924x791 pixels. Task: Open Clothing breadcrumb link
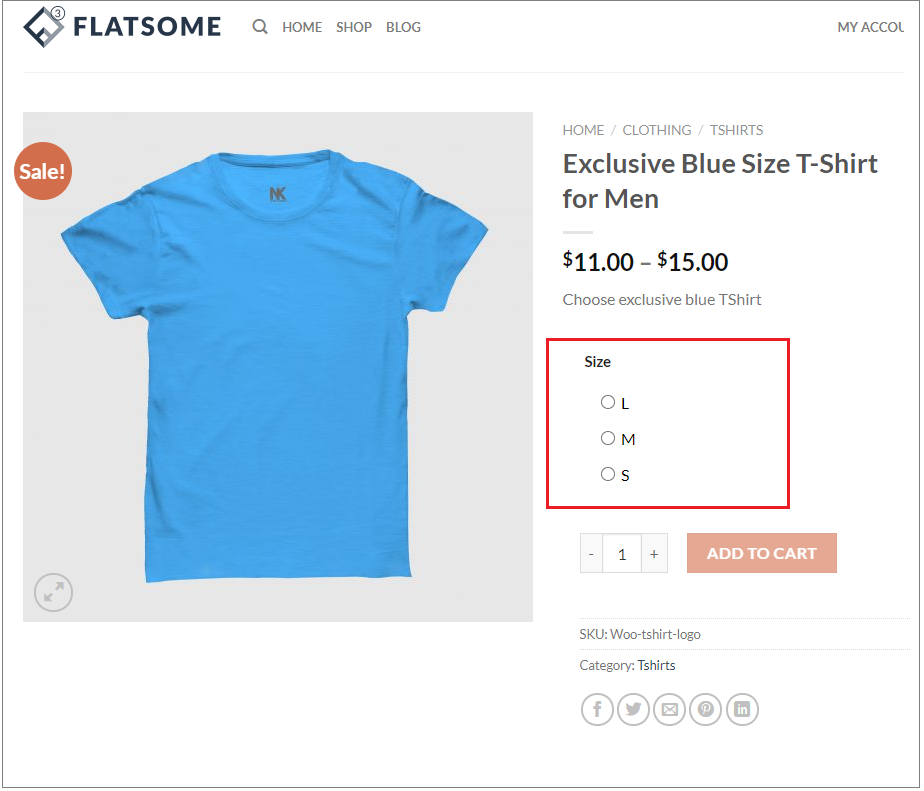click(x=657, y=130)
